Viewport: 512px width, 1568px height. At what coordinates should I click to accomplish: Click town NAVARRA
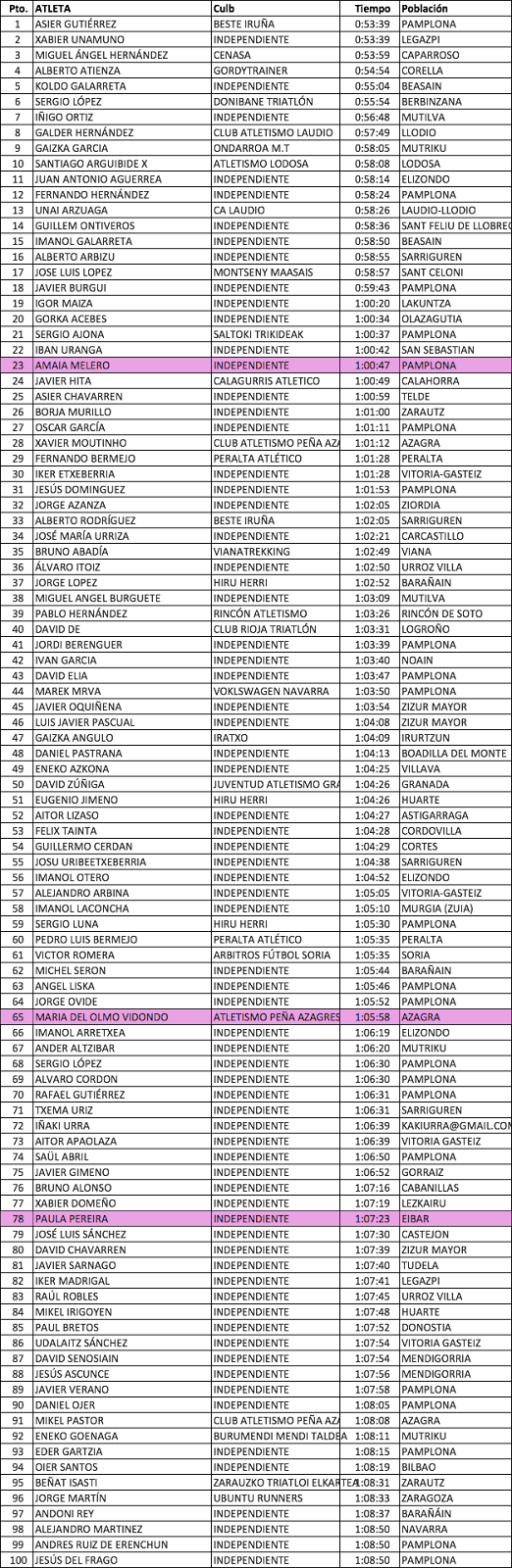(x=424, y=1529)
